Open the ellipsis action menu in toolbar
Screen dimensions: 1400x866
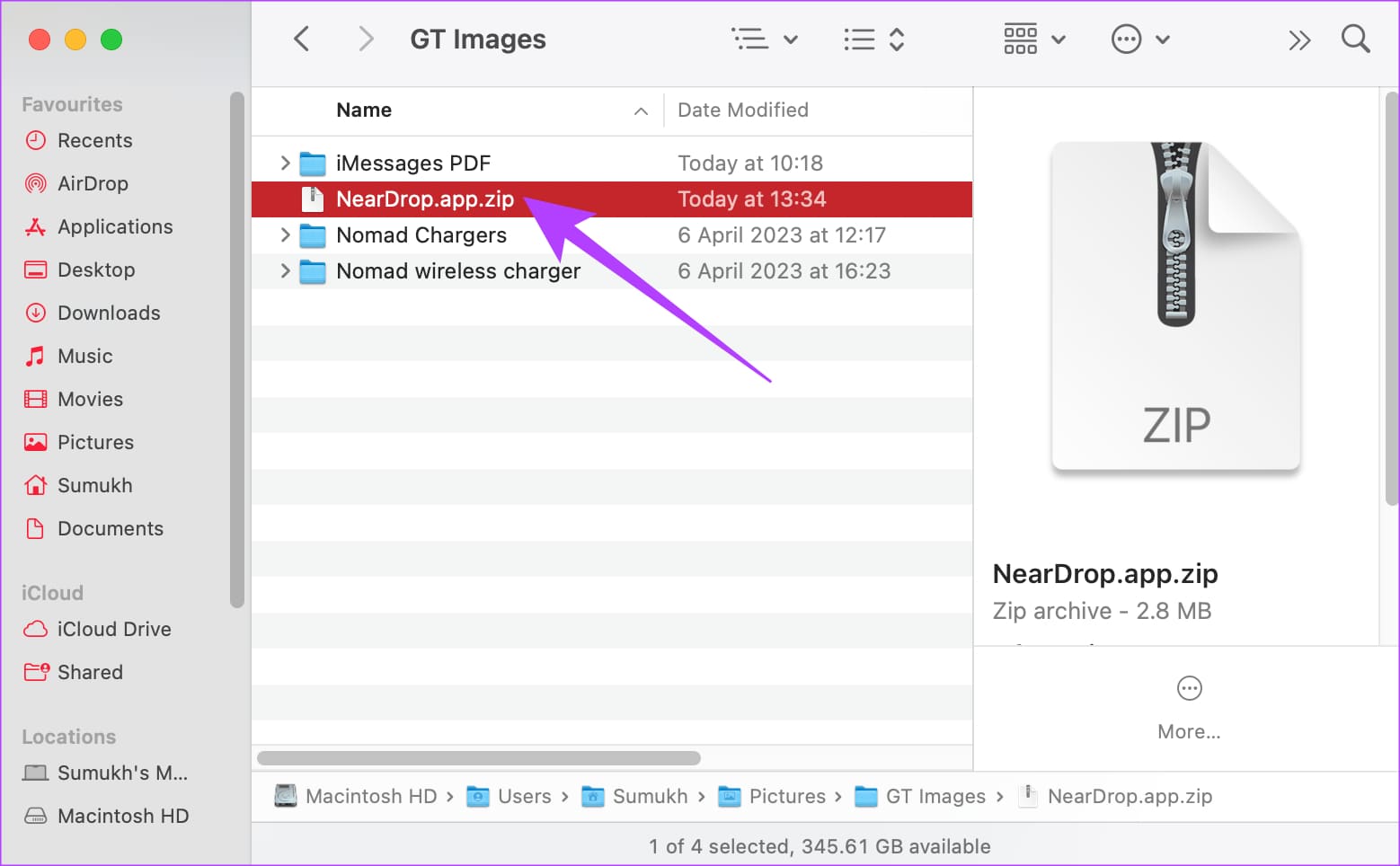tap(1126, 39)
